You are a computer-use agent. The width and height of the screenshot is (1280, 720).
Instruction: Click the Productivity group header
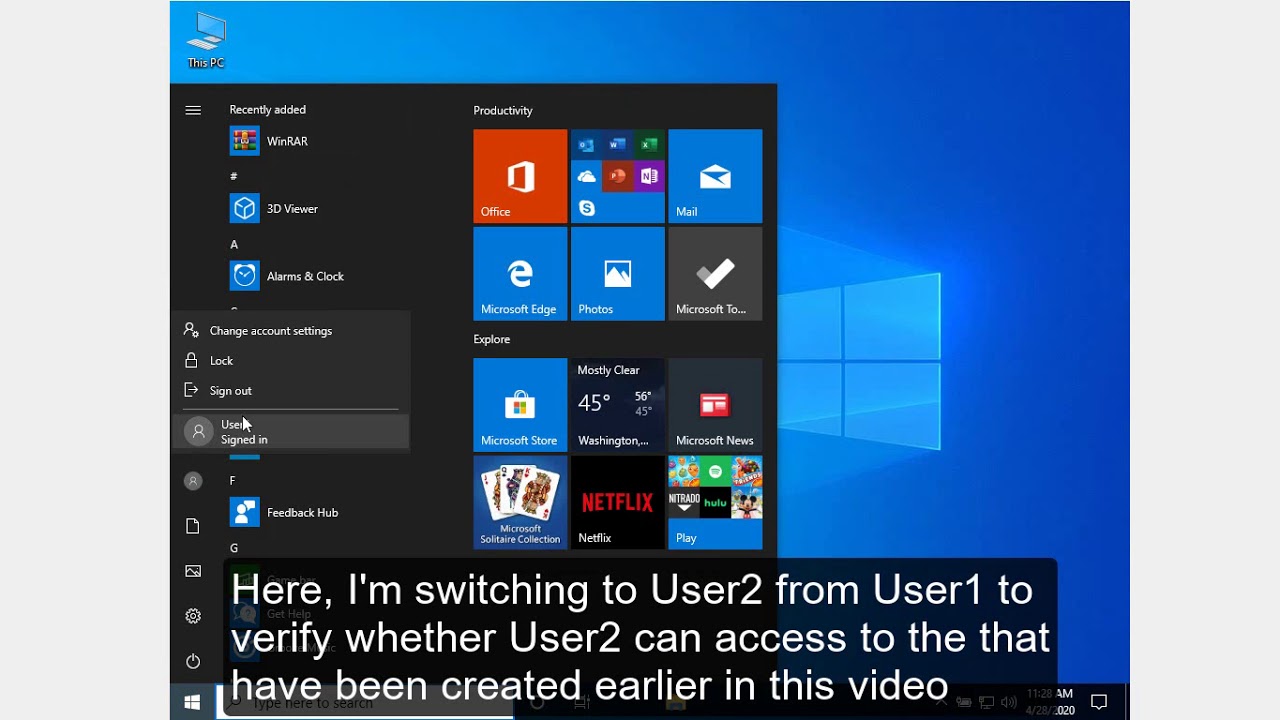(x=503, y=111)
